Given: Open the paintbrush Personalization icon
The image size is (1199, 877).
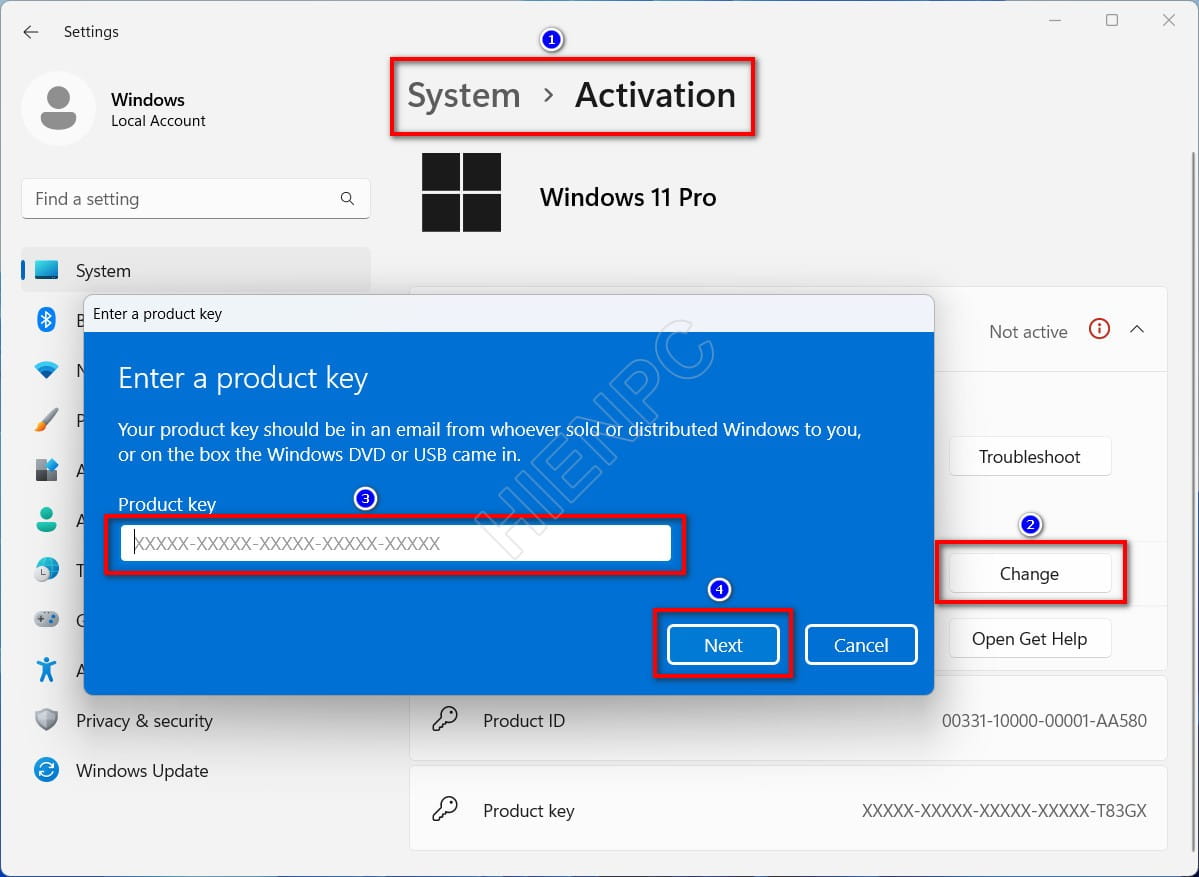Looking at the screenshot, I should click(47, 419).
